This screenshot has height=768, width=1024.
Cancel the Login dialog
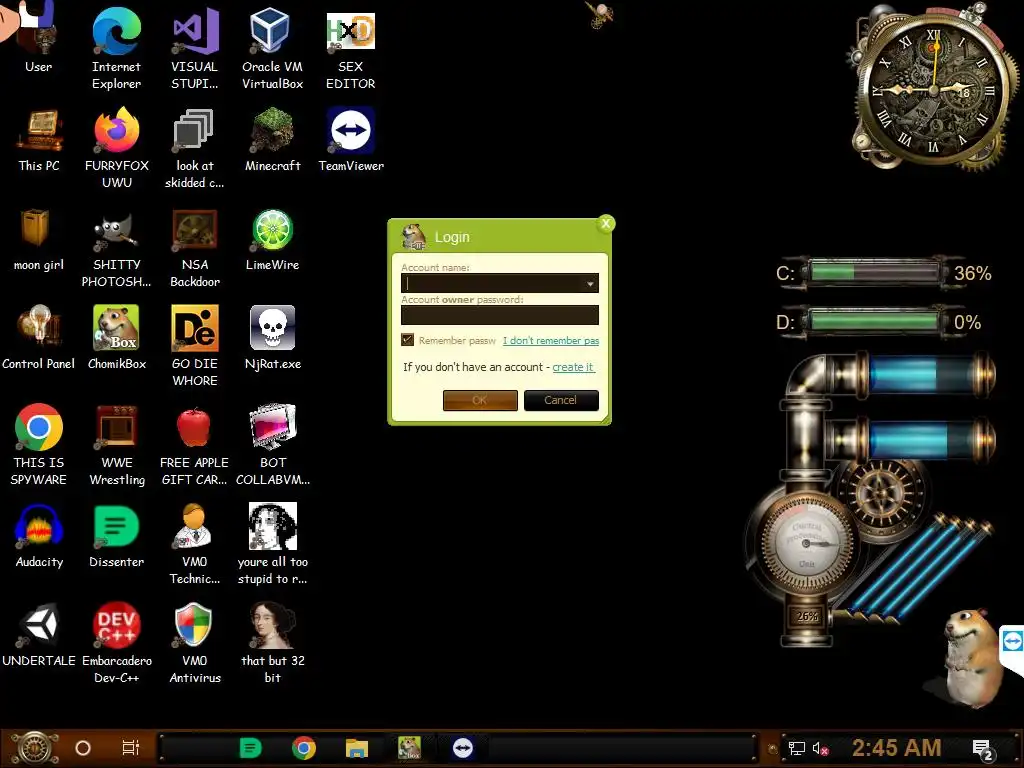[561, 400]
